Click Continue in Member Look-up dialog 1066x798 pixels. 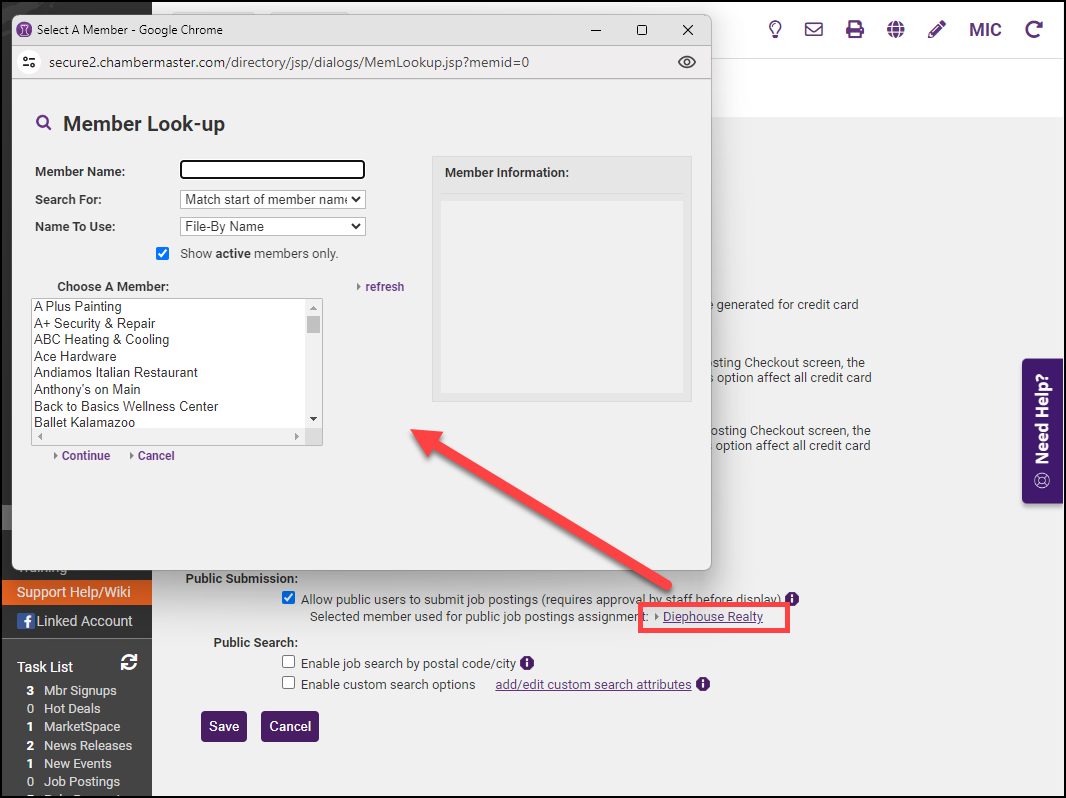[x=85, y=456]
